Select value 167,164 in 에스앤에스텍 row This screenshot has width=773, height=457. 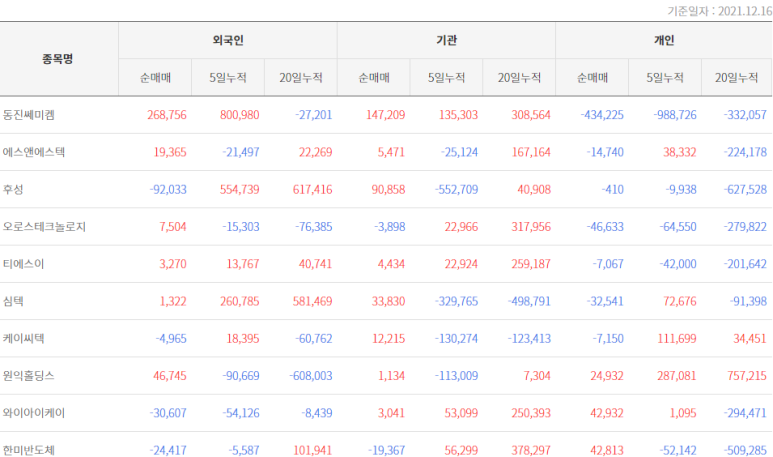click(531, 152)
